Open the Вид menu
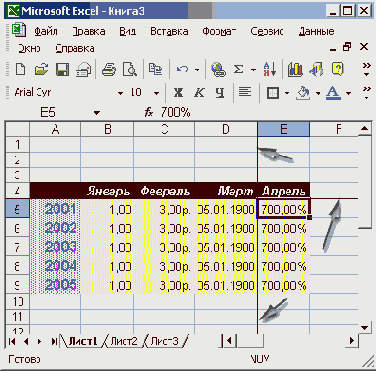This screenshot has width=376, height=371. click(x=127, y=31)
